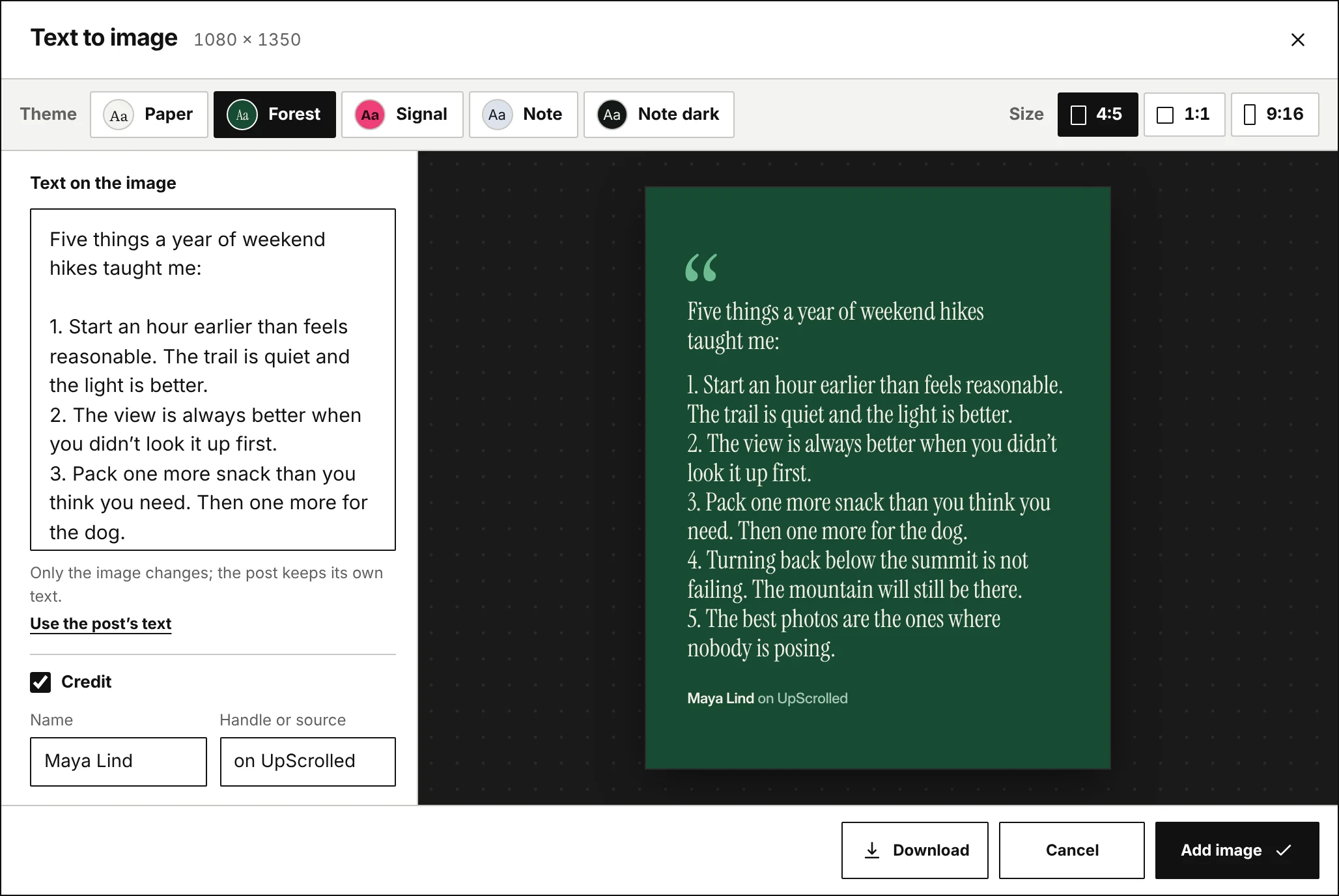Click inside the image text area
The height and width of the screenshot is (896, 1339).
[213, 380]
